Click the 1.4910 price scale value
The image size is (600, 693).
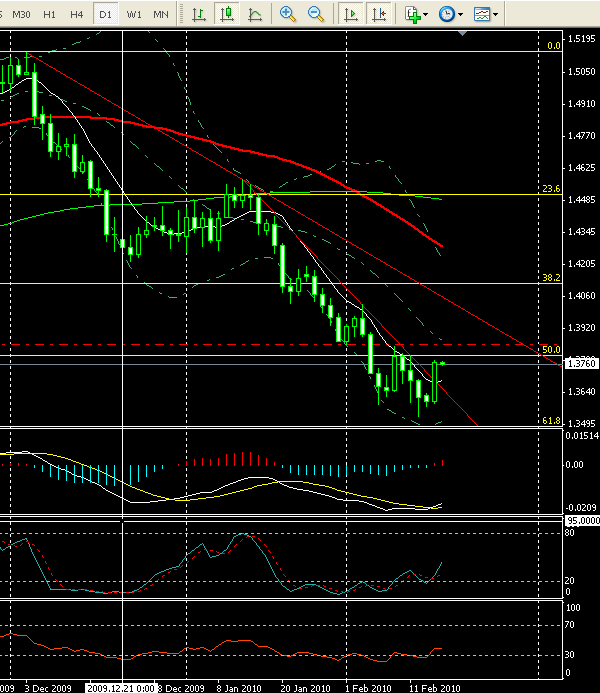click(581, 104)
